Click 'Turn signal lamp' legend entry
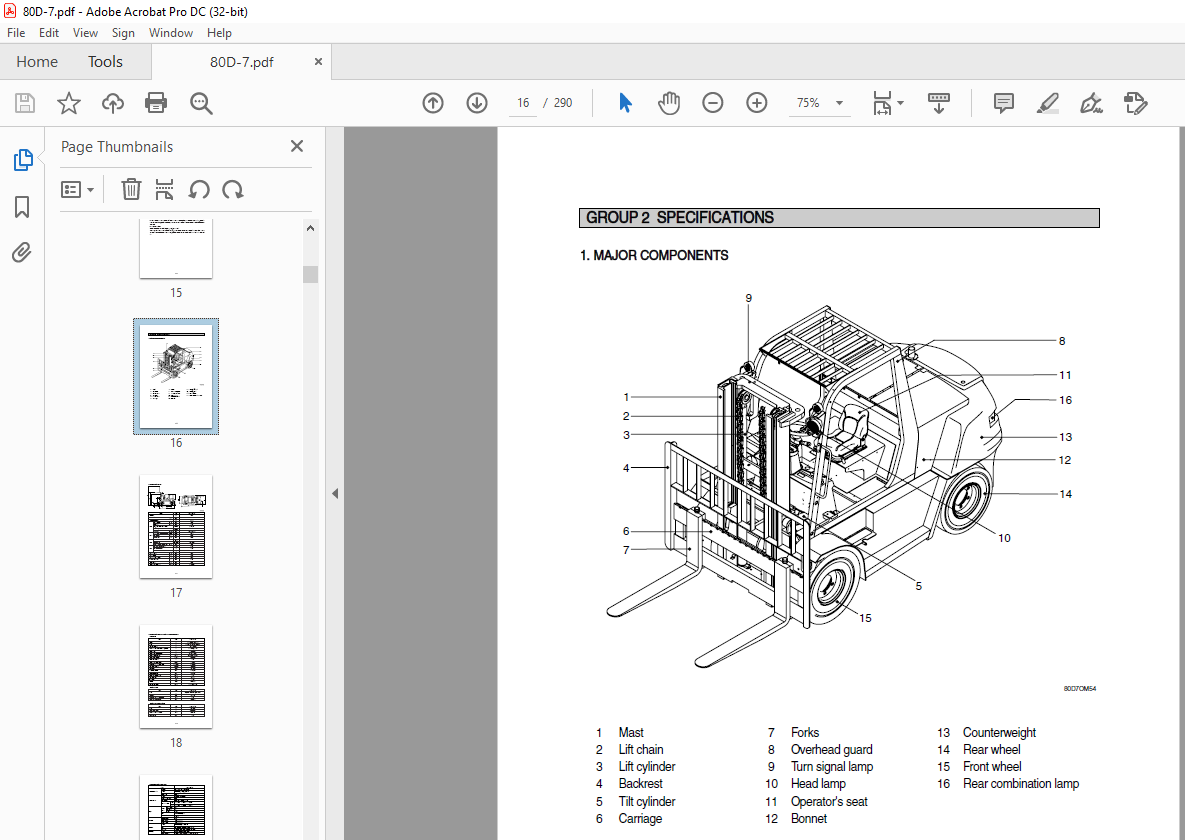The width and height of the screenshot is (1185, 840). [x=831, y=767]
